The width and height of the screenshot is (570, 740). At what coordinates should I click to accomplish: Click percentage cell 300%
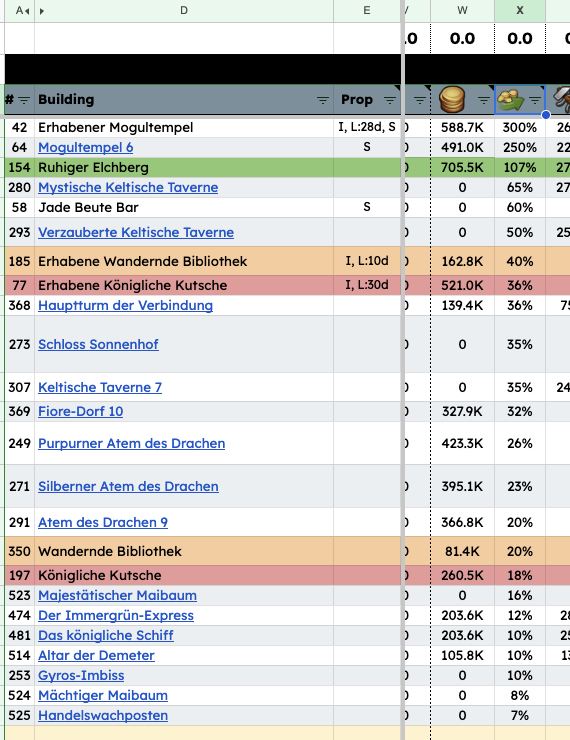tap(520, 127)
